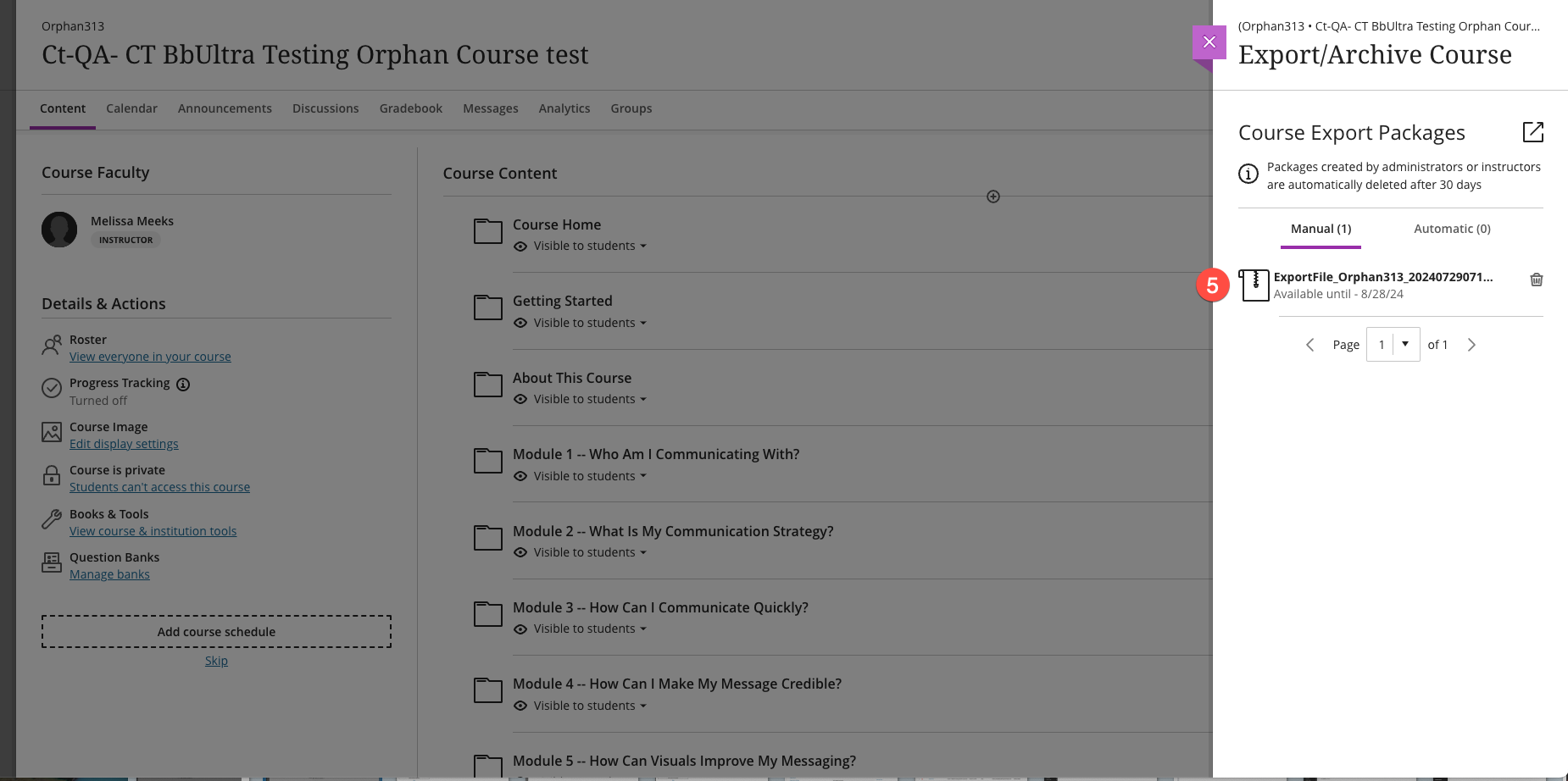Go to previous page of export packages
The width and height of the screenshot is (1568, 781).
(x=1310, y=345)
